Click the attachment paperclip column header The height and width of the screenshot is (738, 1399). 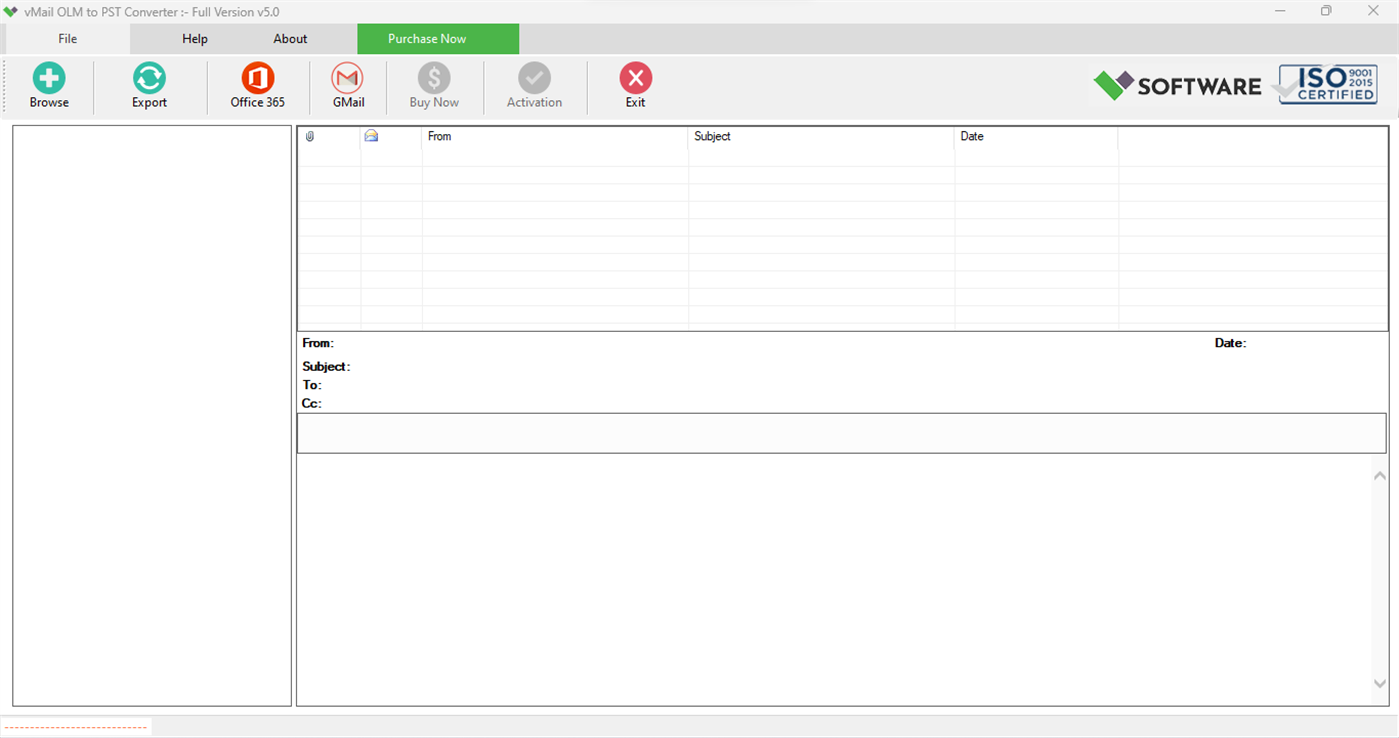[309, 136]
